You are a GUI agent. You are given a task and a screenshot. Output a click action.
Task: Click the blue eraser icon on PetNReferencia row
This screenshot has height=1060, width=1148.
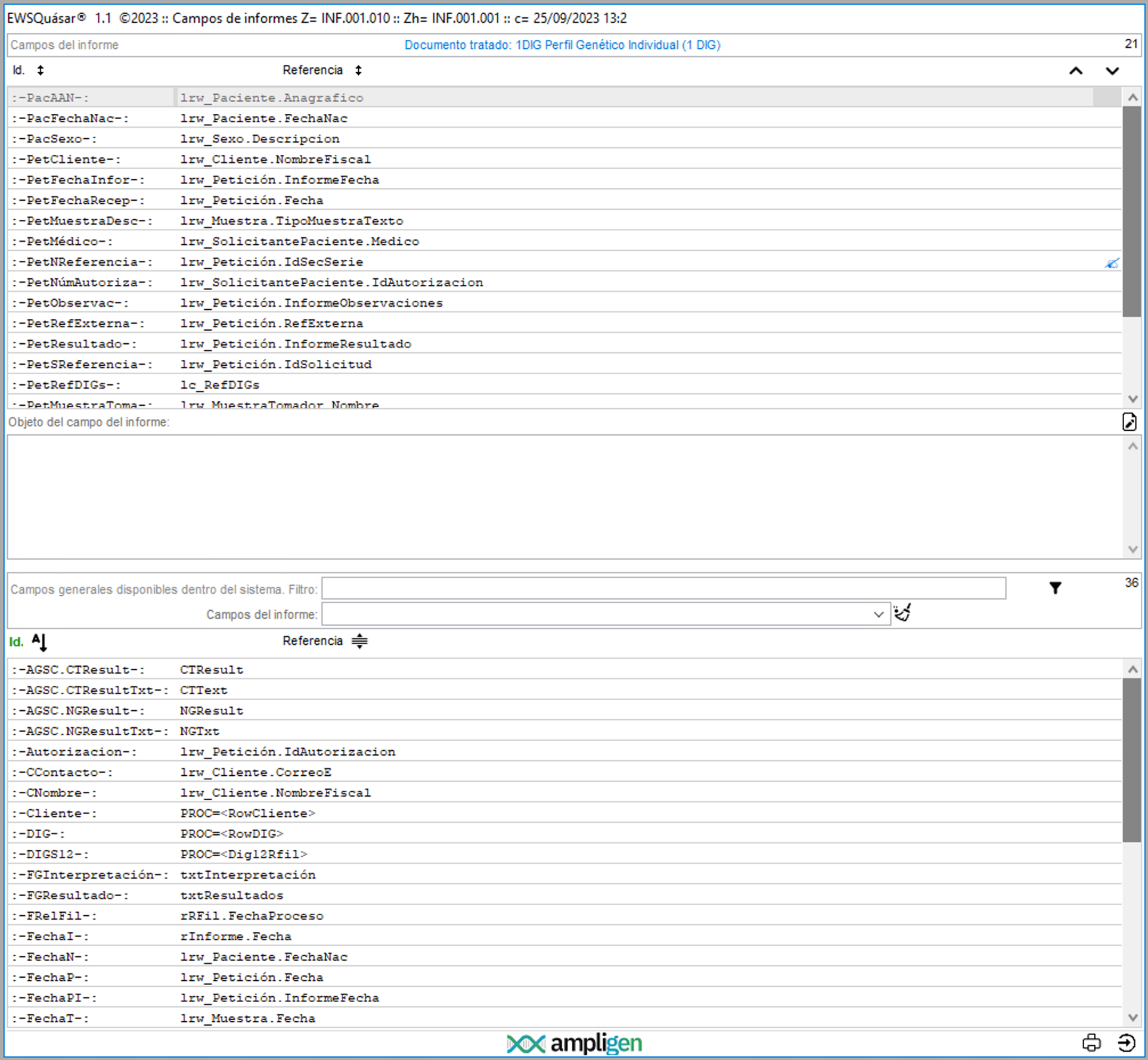pyautogui.click(x=1112, y=263)
